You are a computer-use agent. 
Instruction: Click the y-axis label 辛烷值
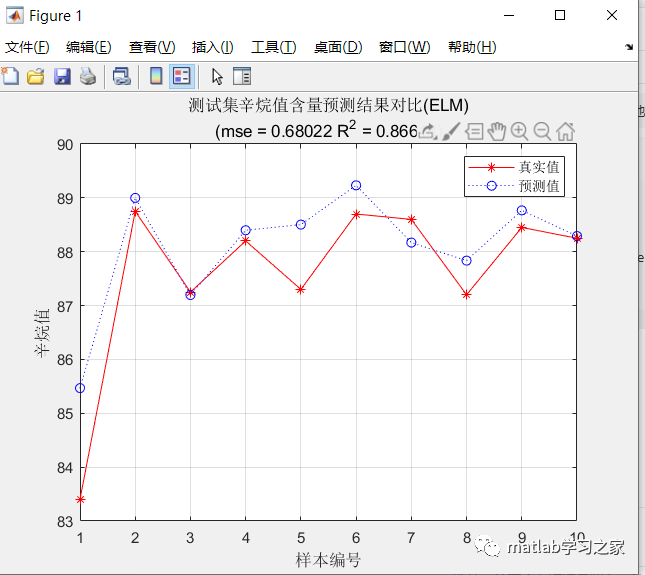click(x=42, y=333)
